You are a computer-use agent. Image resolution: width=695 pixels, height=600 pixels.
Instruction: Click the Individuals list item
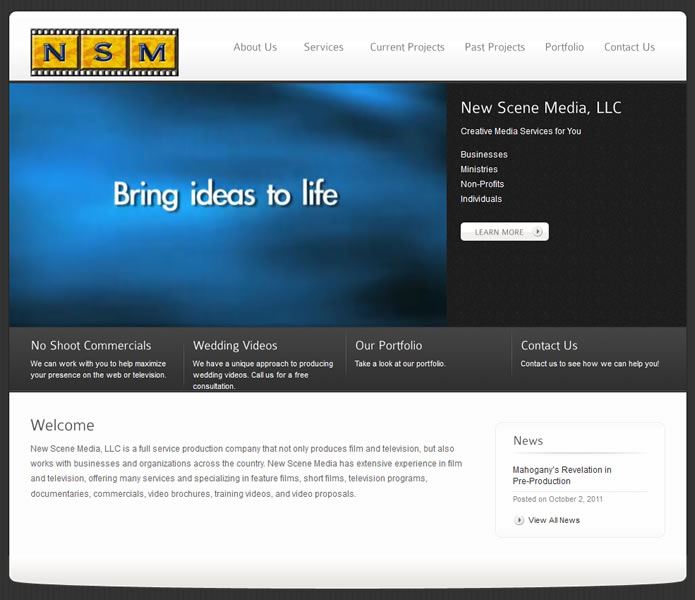point(481,199)
